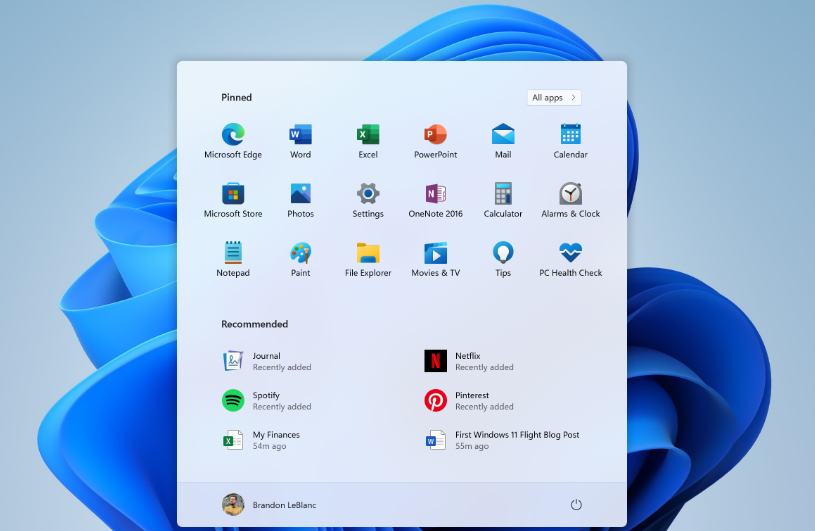Open the Calendar app
Screen dimensions: 815x531
pos(571,141)
